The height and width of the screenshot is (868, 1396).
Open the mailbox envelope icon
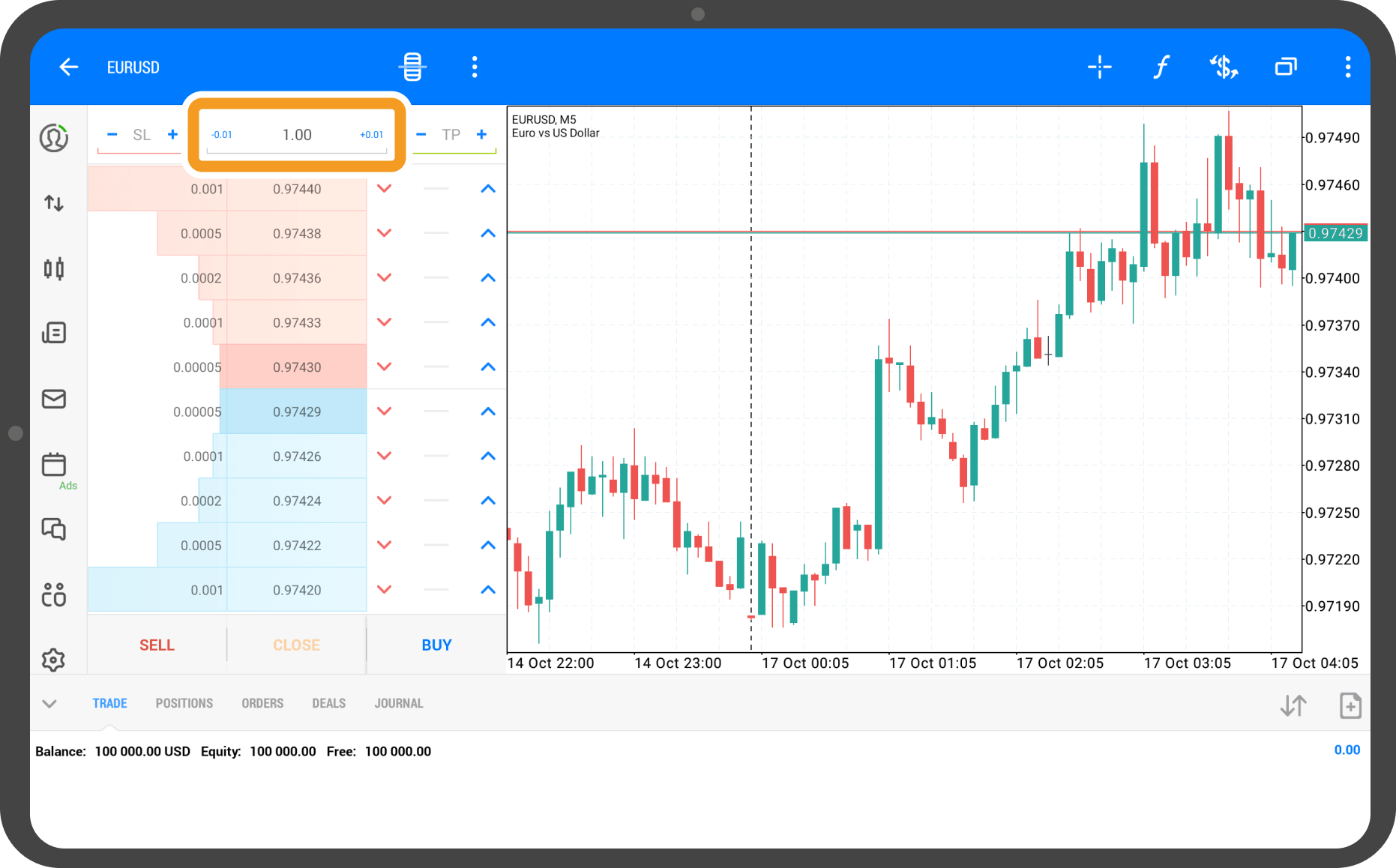[54, 399]
